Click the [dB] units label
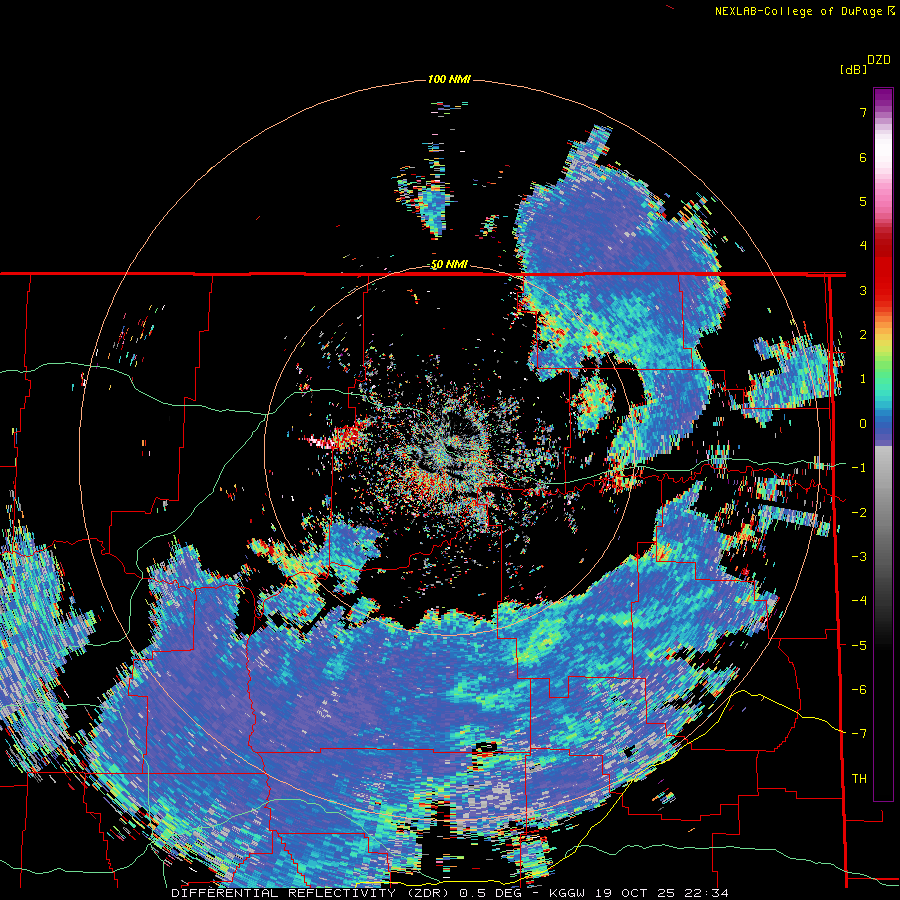 point(853,69)
